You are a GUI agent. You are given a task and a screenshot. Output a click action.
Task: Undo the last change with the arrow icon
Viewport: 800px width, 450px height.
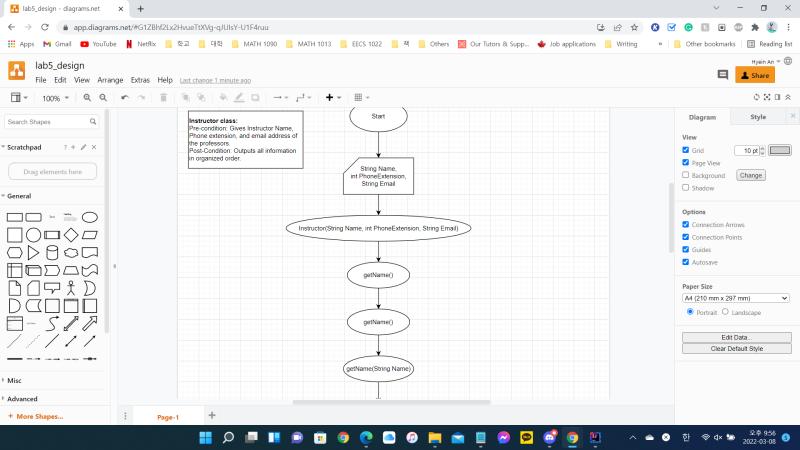coord(125,97)
